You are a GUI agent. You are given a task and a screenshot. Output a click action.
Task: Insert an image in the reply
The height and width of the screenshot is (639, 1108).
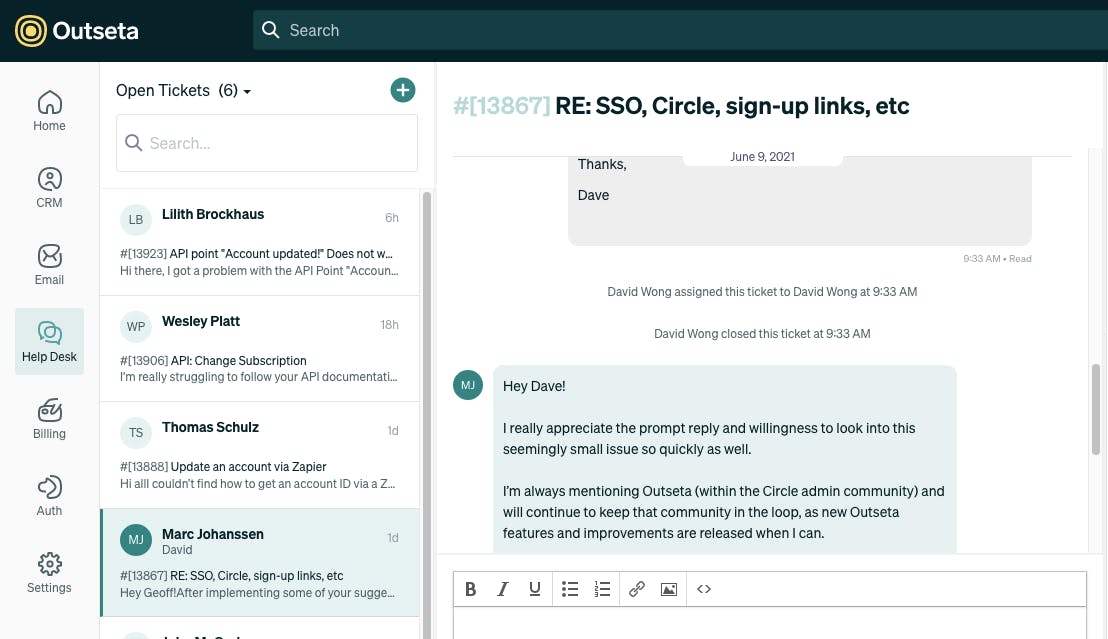tap(668, 589)
